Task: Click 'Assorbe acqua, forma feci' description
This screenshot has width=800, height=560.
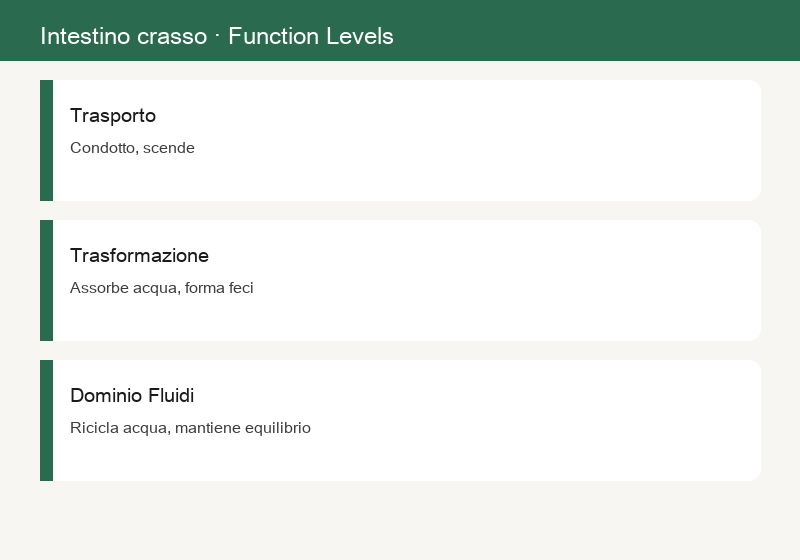Action: [162, 288]
